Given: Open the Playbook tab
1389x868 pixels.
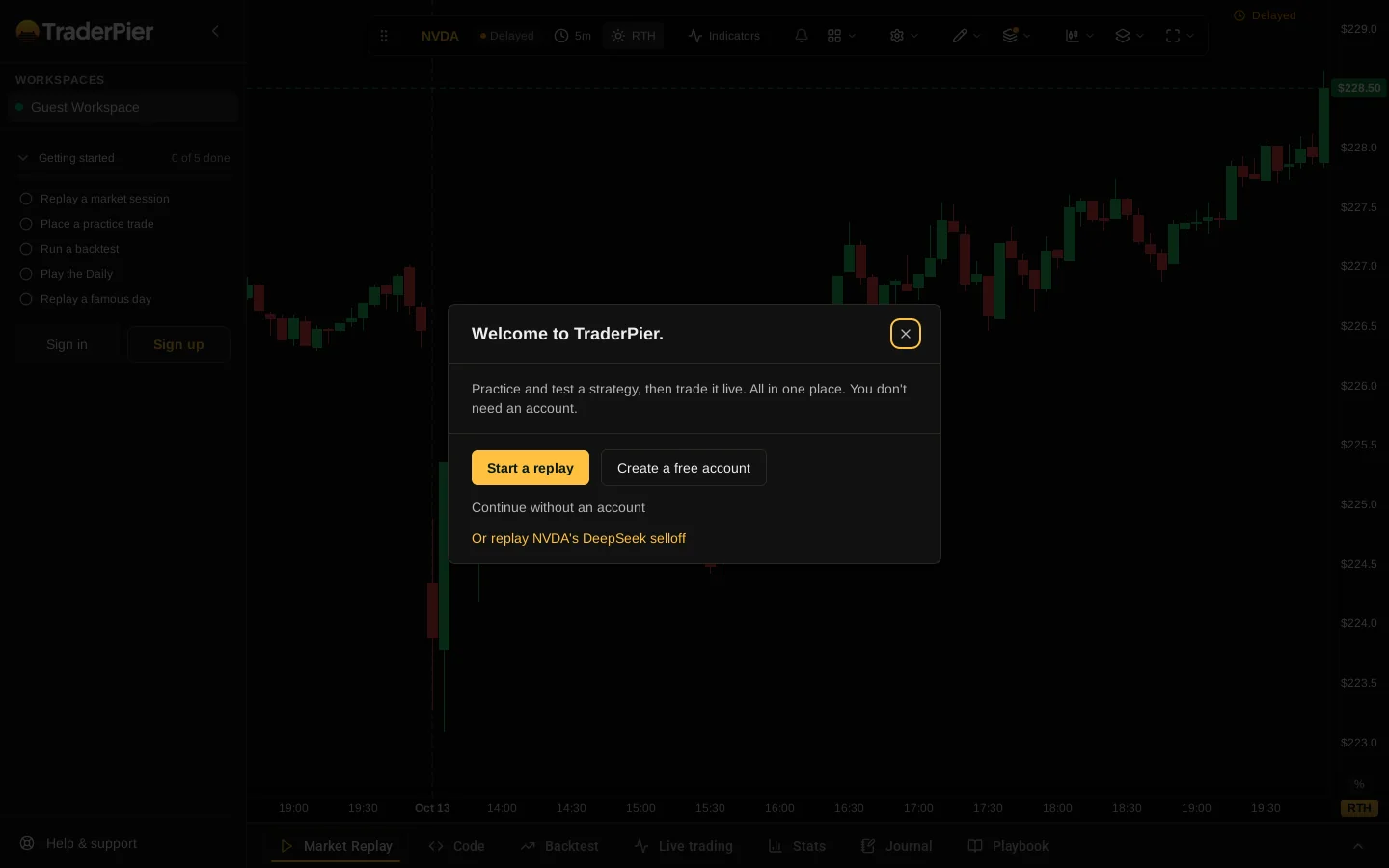Looking at the screenshot, I should coord(1008,846).
